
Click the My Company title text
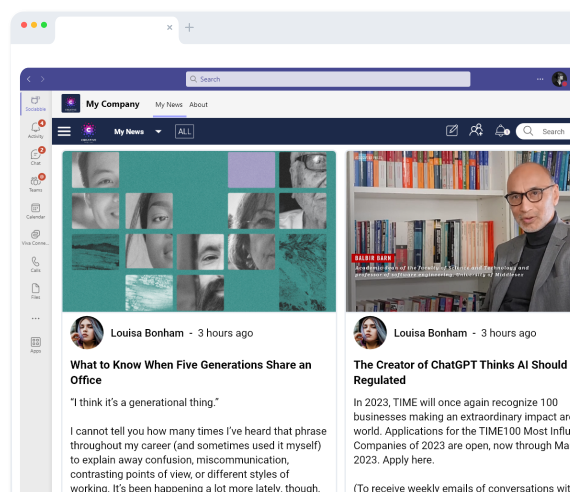[113, 104]
